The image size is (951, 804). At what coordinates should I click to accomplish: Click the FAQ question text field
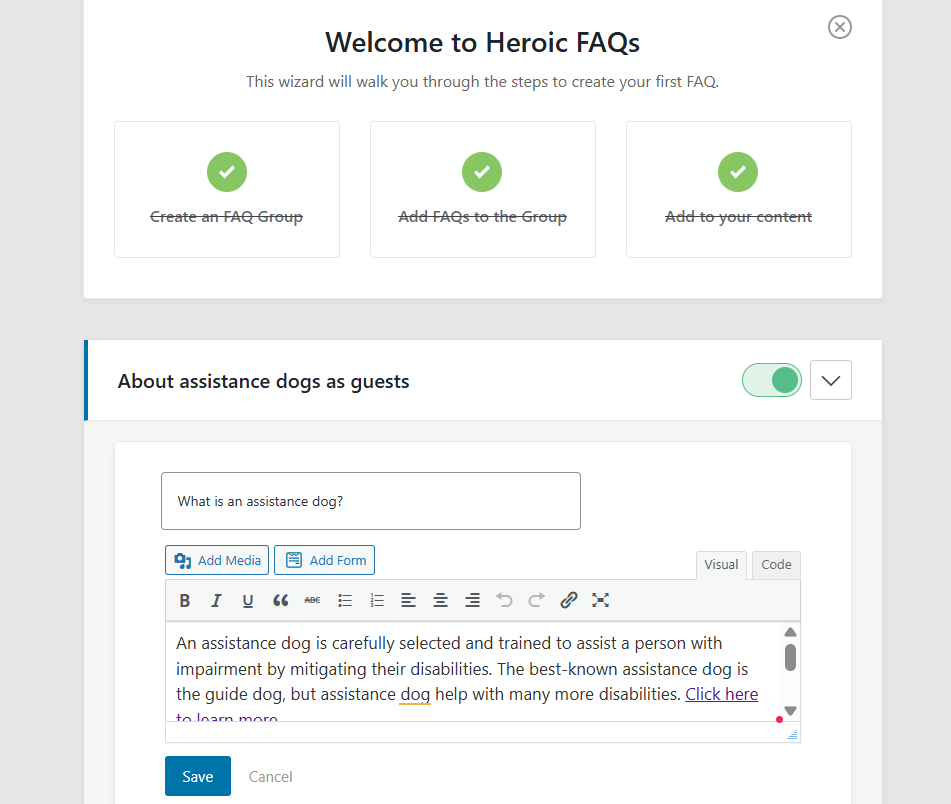tap(370, 501)
